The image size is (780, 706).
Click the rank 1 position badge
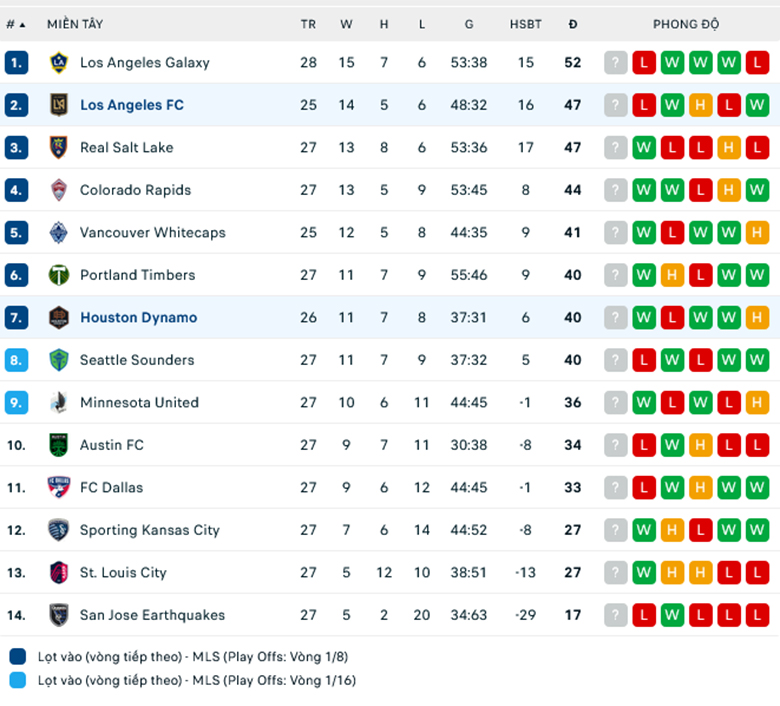pos(16,62)
